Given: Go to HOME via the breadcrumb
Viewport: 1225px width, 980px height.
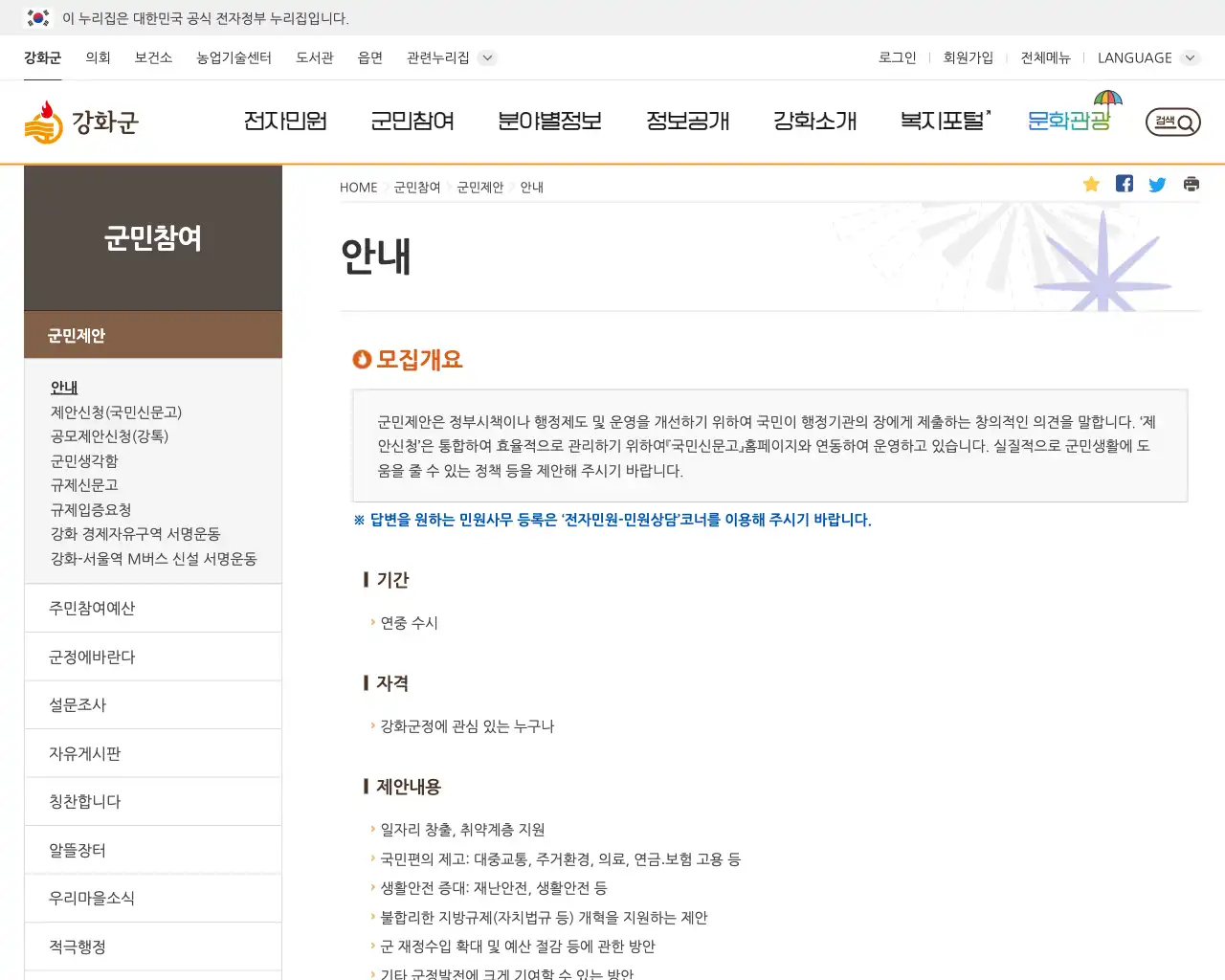Looking at the screenshot, I should 358,187.
